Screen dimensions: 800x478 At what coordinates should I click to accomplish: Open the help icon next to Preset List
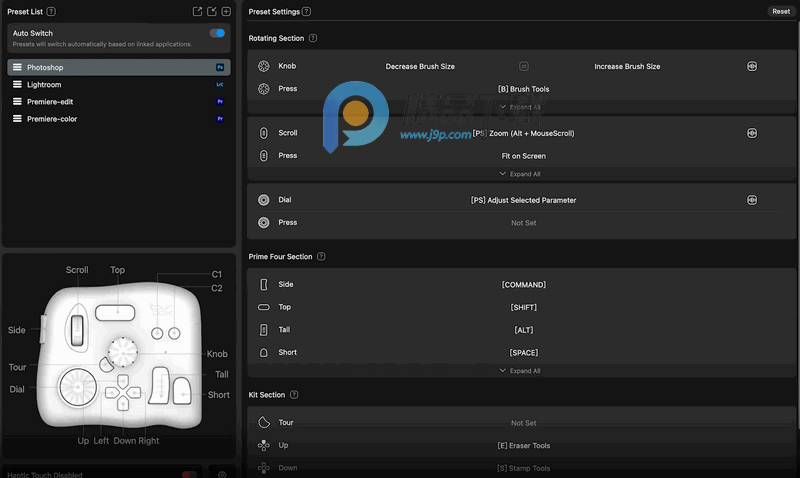coord(51,11)
